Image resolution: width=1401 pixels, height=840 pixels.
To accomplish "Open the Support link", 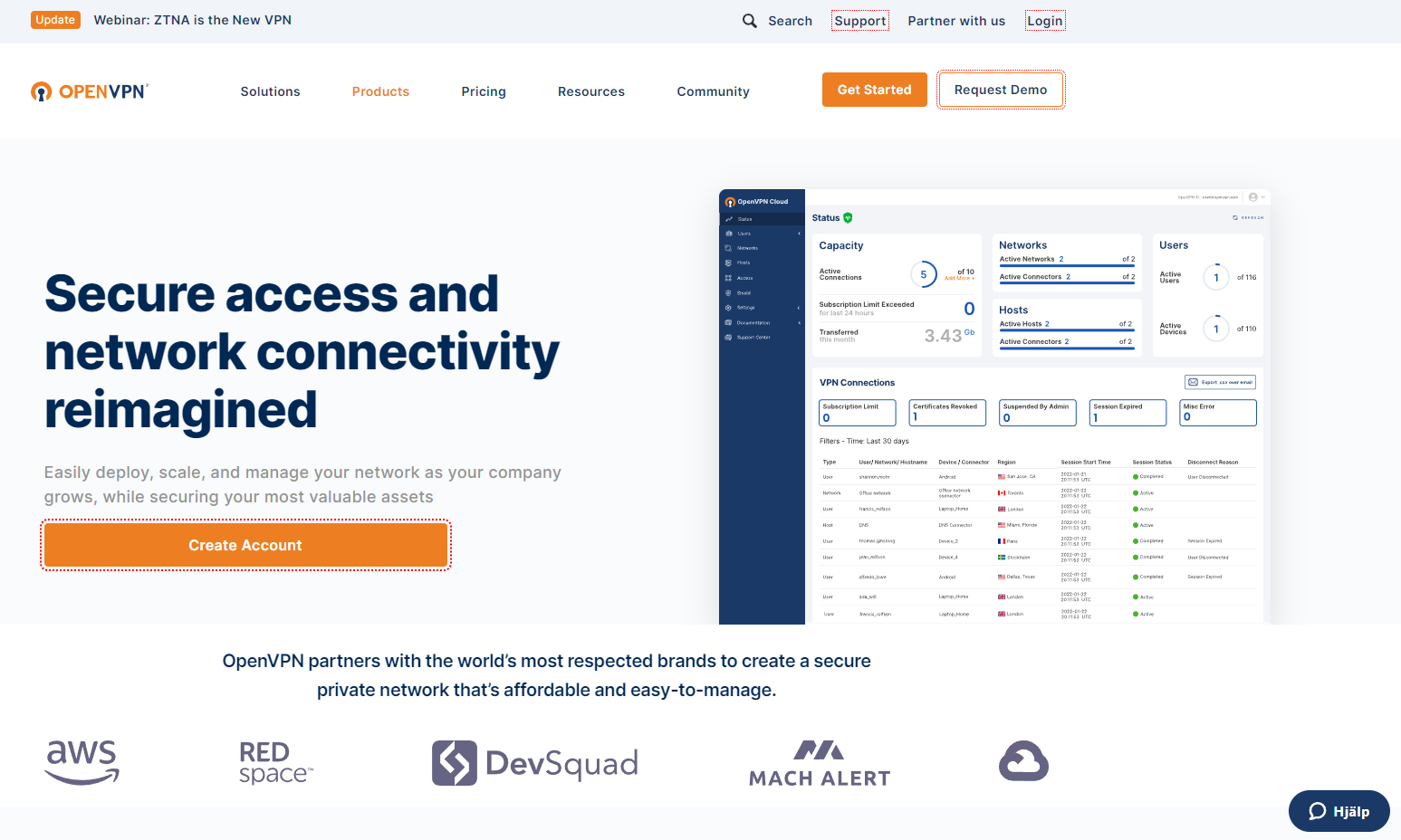I will (859, 21).
